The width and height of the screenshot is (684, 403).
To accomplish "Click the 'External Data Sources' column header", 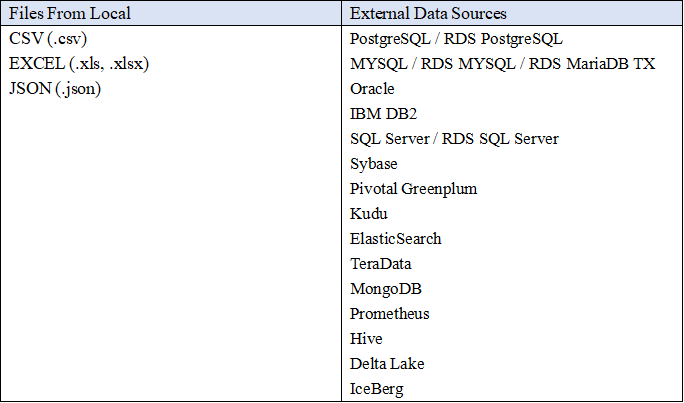I will coord(428,14).
